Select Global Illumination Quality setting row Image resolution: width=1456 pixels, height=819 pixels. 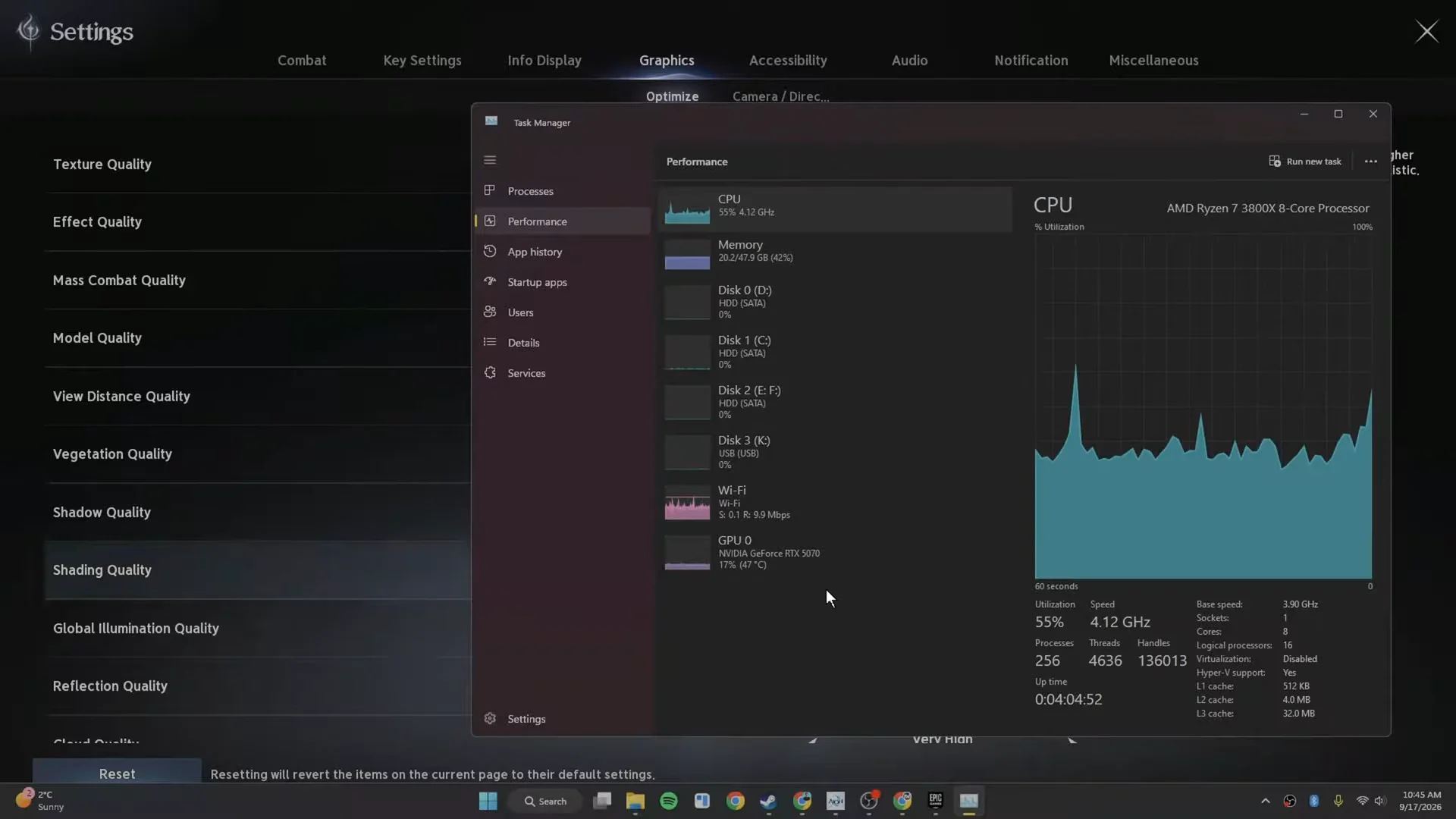[258, 629]
